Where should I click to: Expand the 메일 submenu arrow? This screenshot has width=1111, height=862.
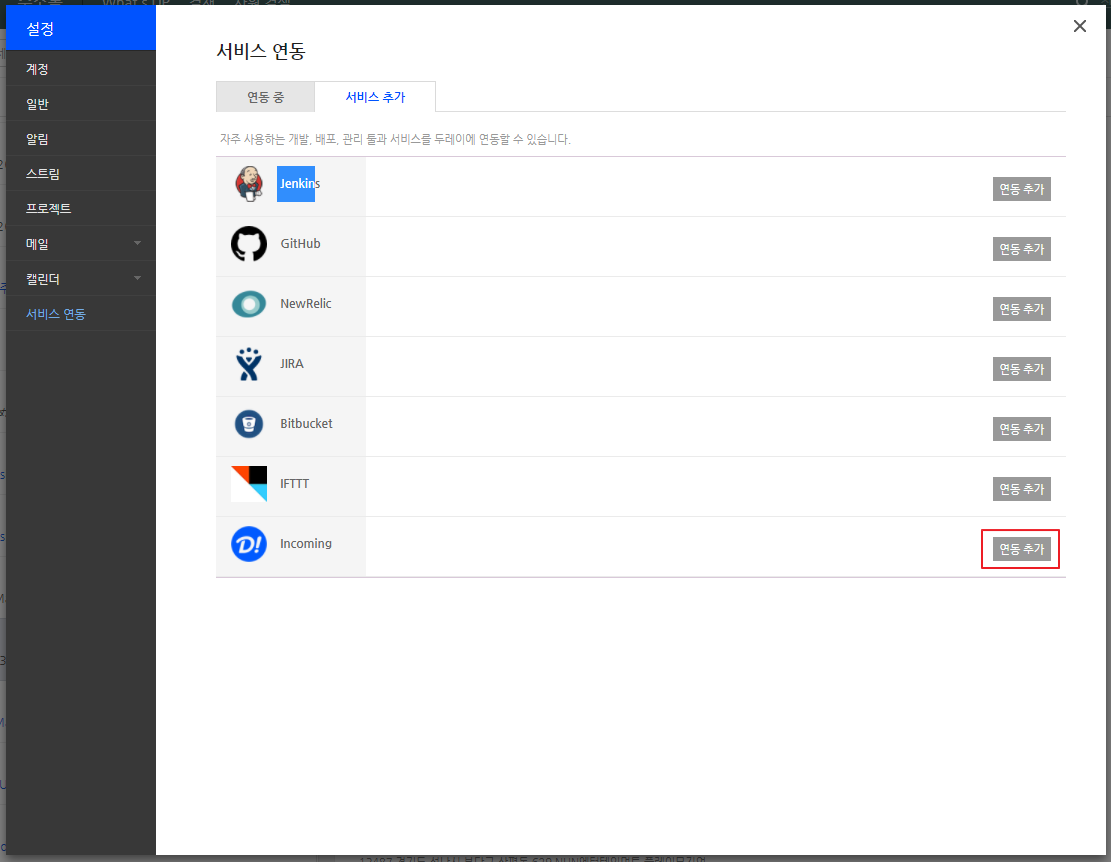[x=137, y=243]
